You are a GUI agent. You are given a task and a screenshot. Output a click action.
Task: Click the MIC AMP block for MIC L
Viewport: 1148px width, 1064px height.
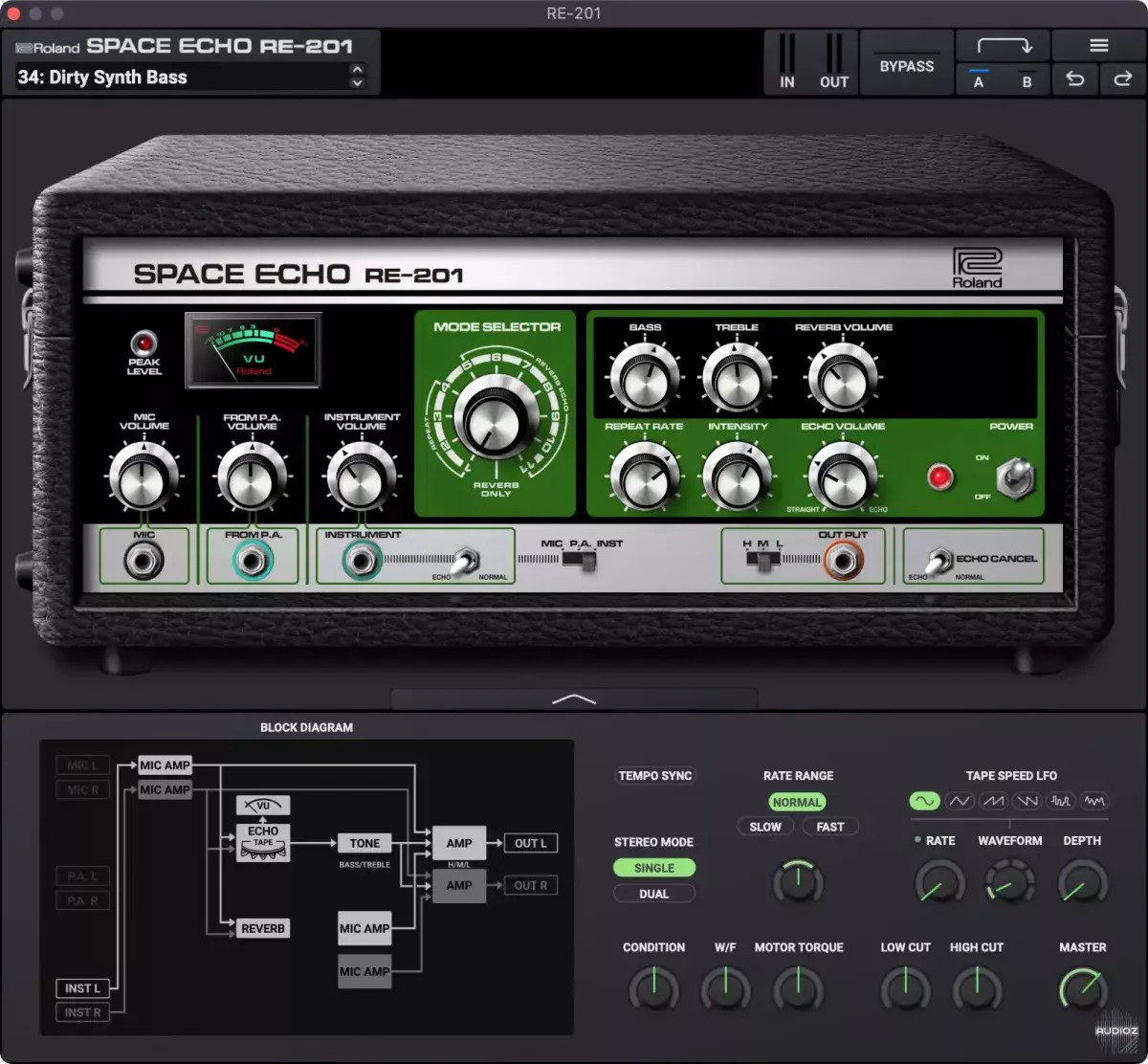(165, 765)
